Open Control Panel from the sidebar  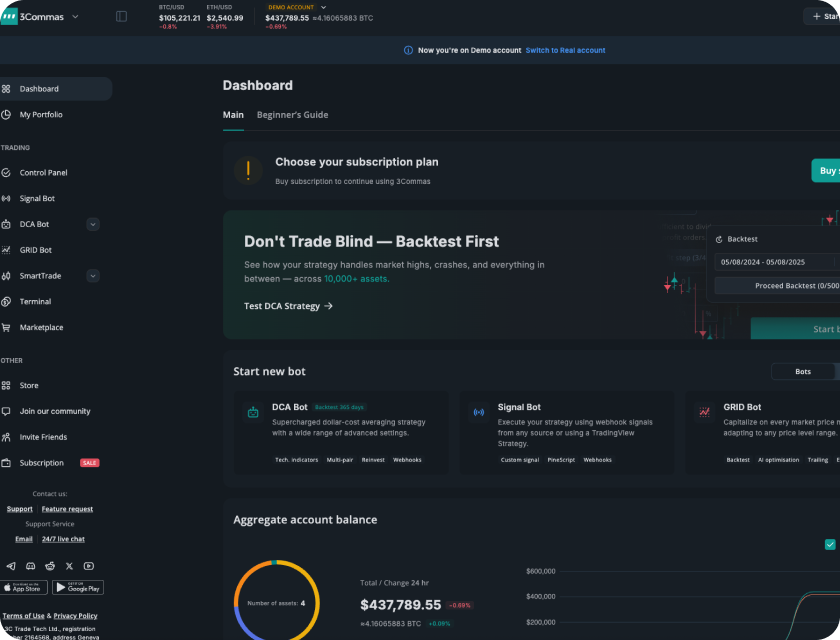point(43,172)
